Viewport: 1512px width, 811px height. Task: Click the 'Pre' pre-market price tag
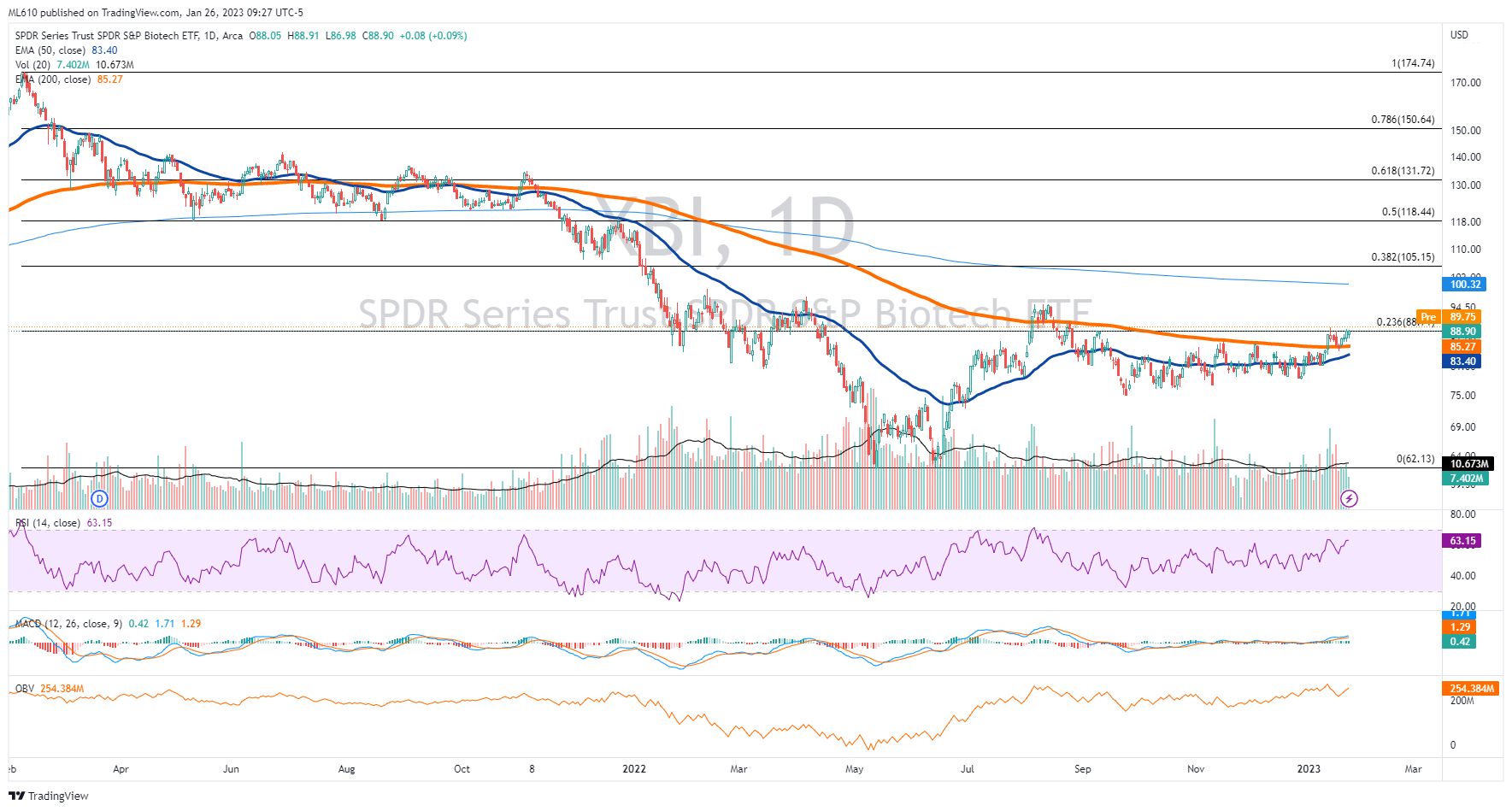click(1428, 317)
